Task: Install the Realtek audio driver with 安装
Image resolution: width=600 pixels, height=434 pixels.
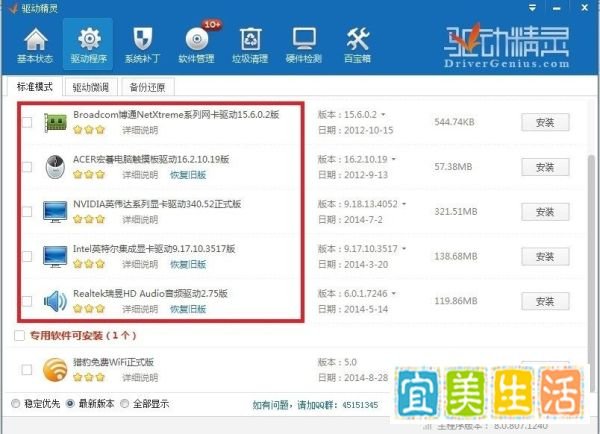Action: 545,301
